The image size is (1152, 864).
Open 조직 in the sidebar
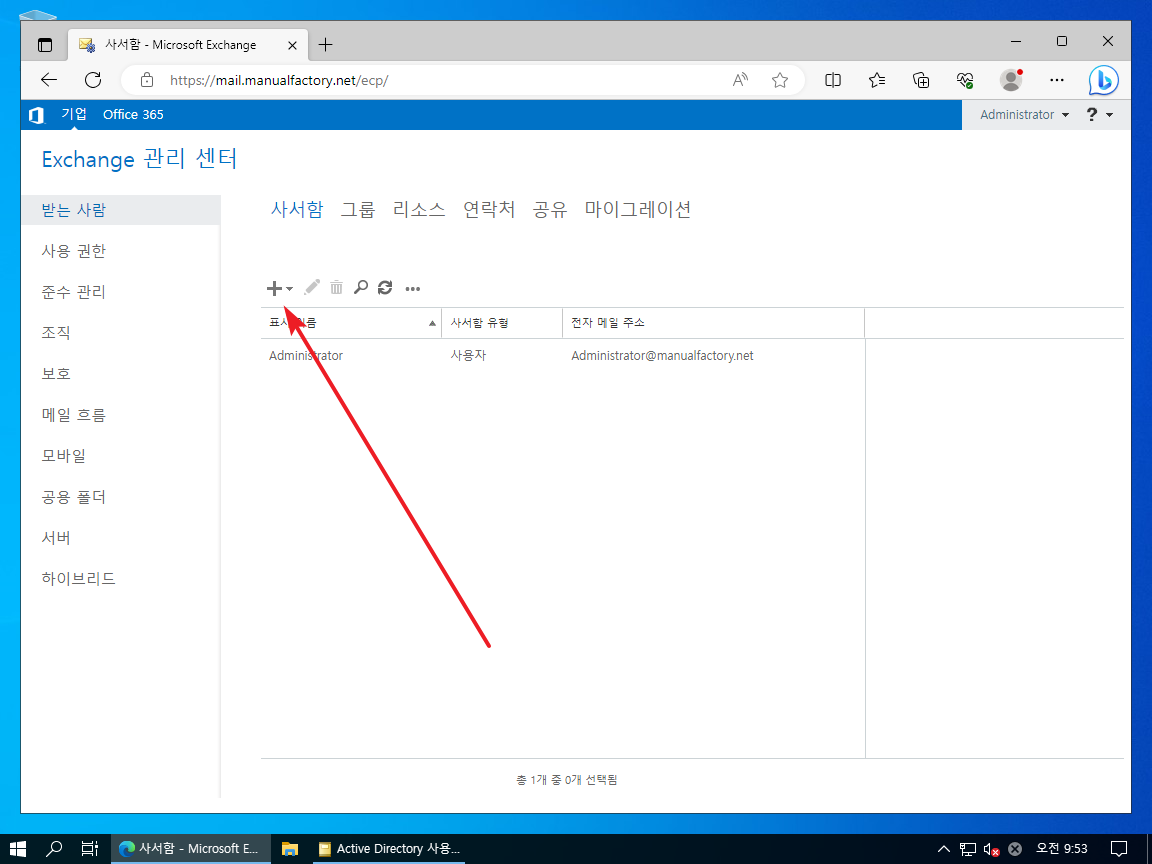[x=56, y=333]
